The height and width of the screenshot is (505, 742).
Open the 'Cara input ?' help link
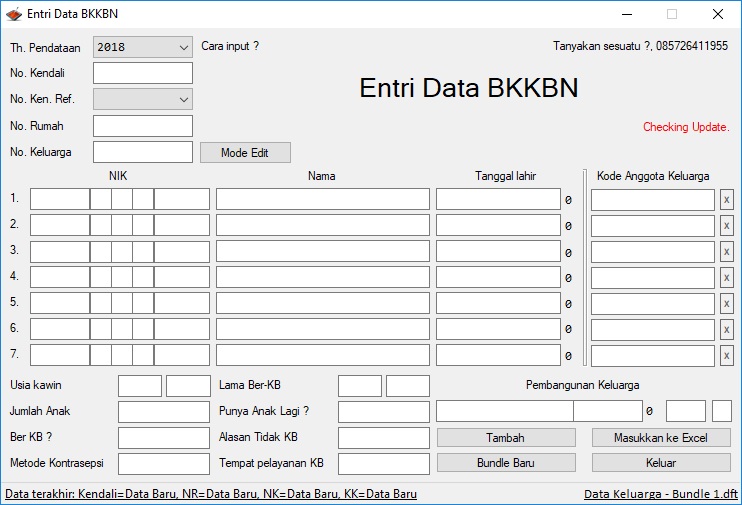230,46
